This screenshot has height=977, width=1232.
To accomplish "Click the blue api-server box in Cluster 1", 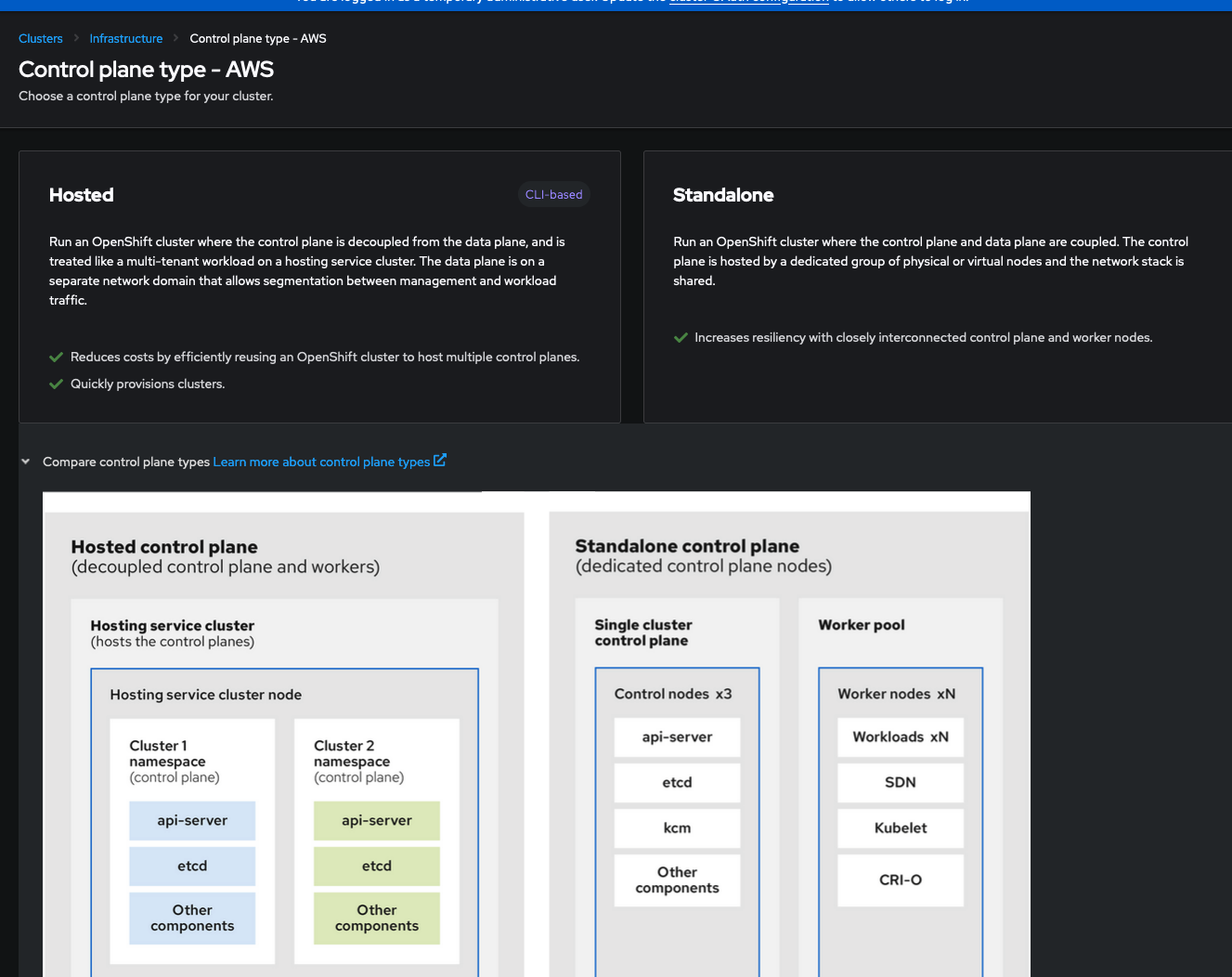I will [x=192, y=821].
